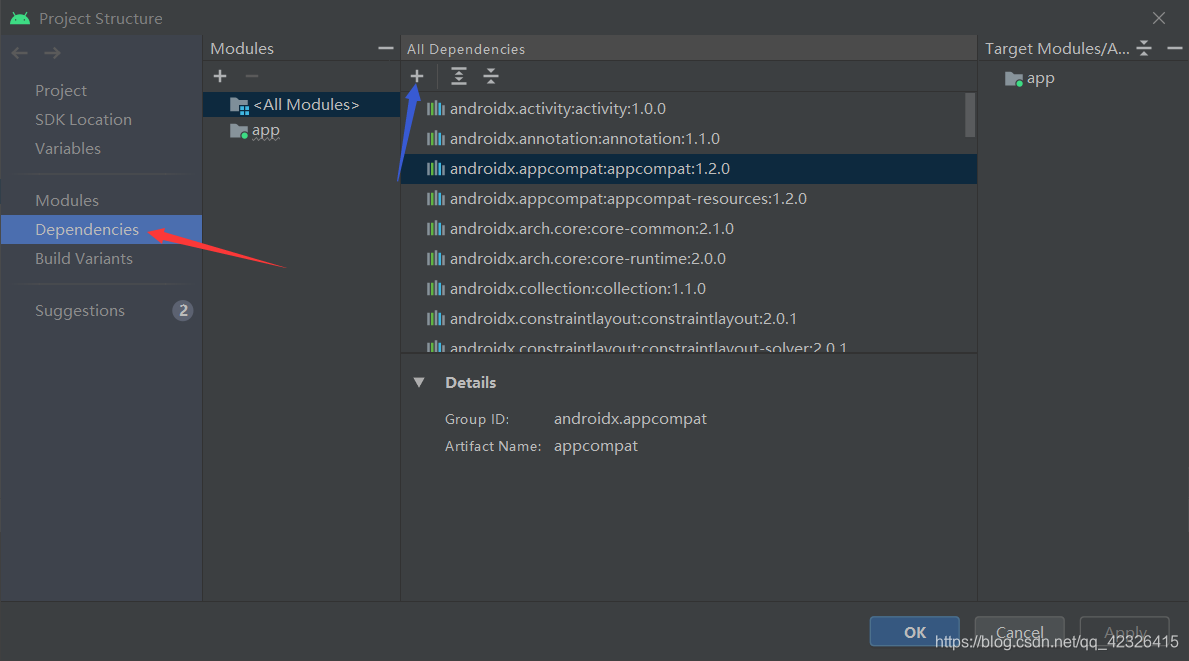This screenshot has height=661, width=1189.
Task: Collapse Target Modules list icon
Action: (1144, 49)
